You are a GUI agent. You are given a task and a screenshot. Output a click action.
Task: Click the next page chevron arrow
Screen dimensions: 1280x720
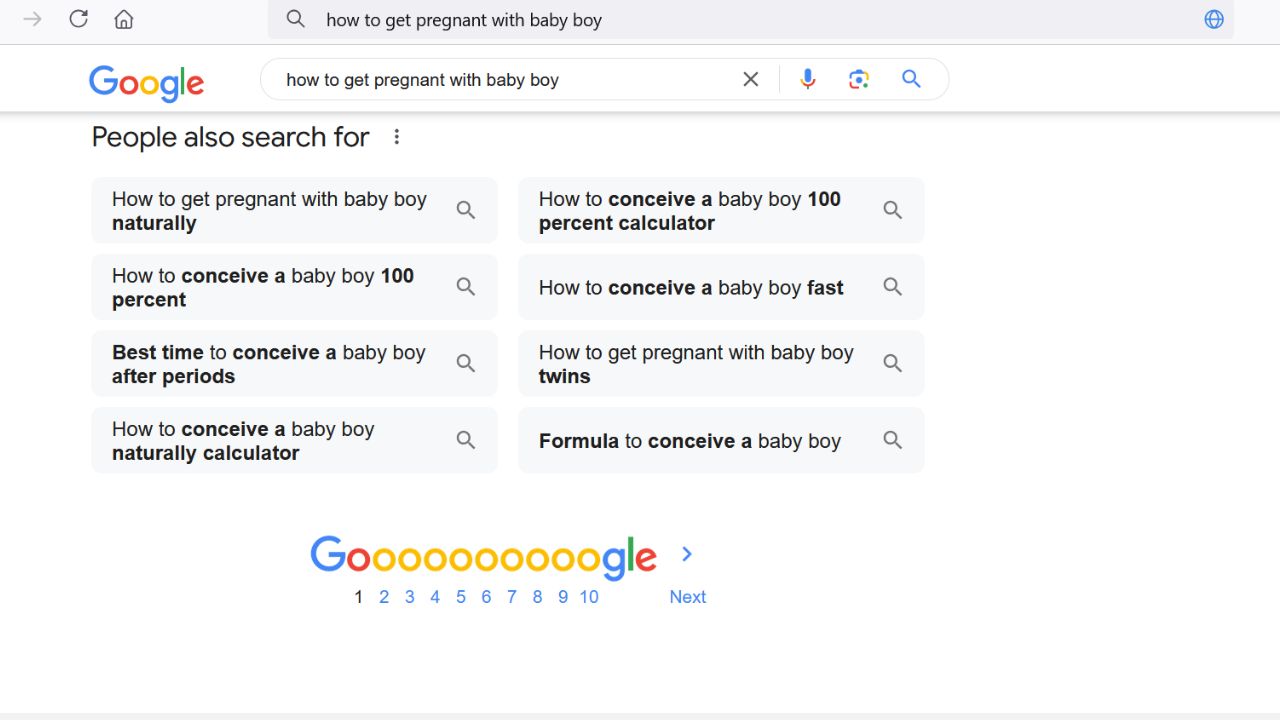pos(687,554)
